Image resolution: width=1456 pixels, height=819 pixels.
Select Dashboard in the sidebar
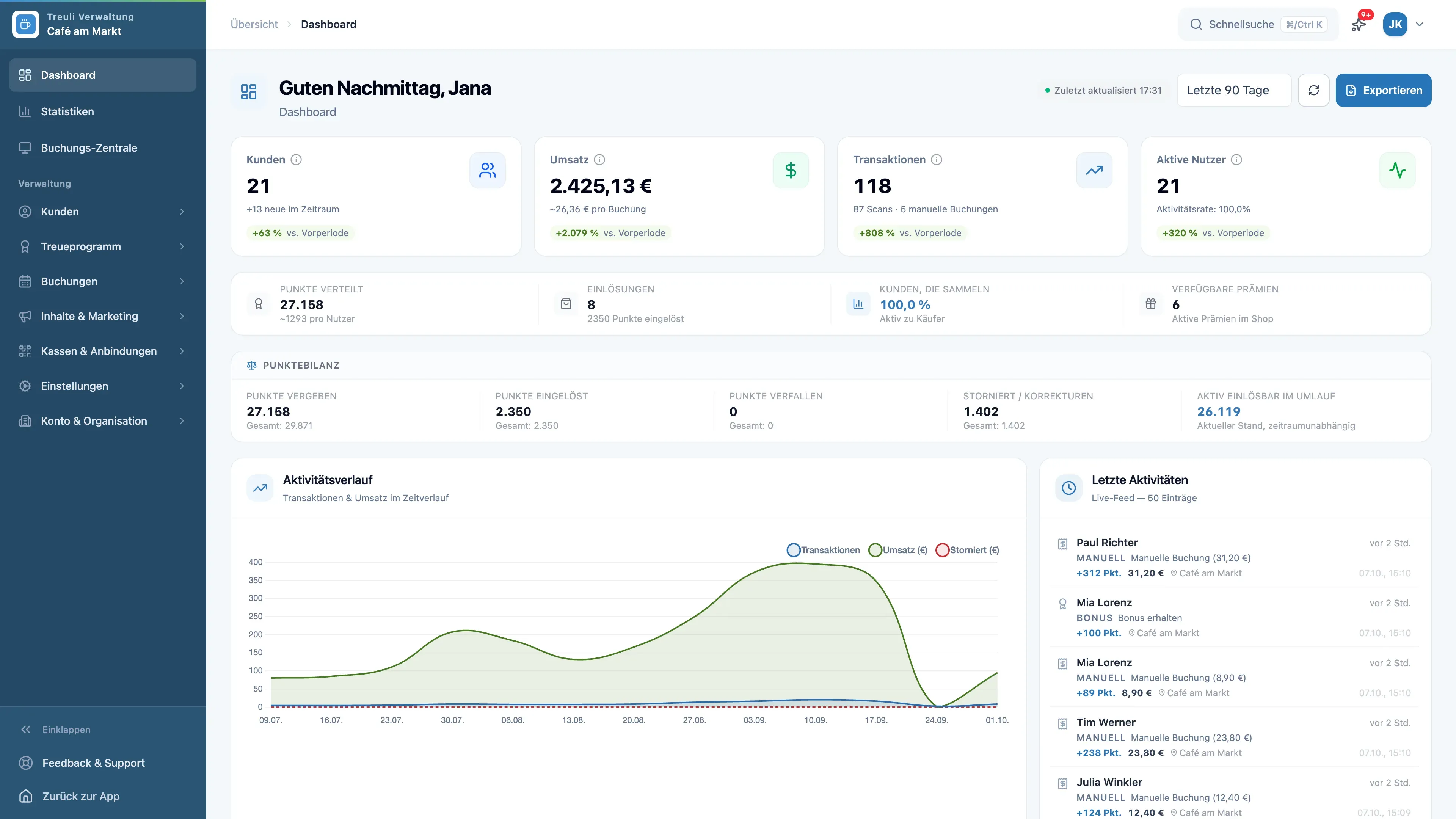tap(103, 75)
